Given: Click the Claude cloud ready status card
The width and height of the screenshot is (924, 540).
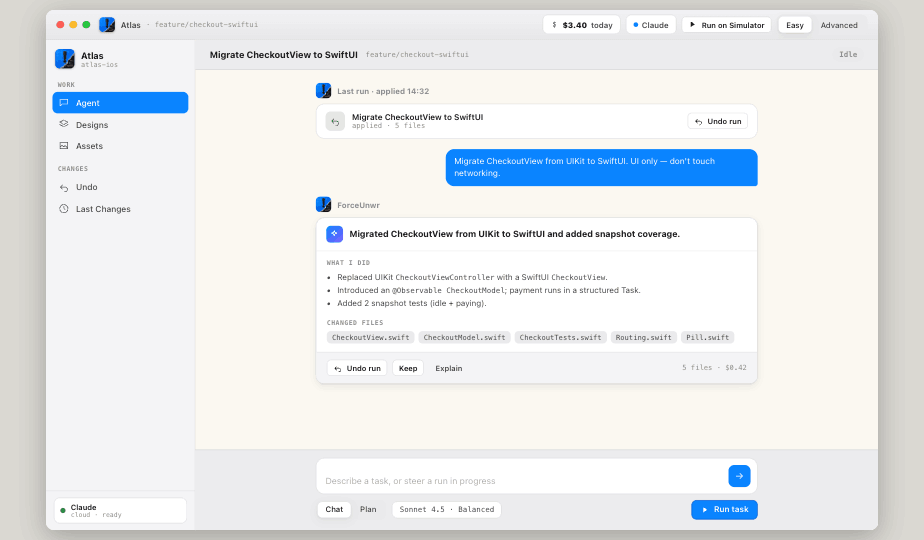Looking at the screenshot, I should (120, 511).
